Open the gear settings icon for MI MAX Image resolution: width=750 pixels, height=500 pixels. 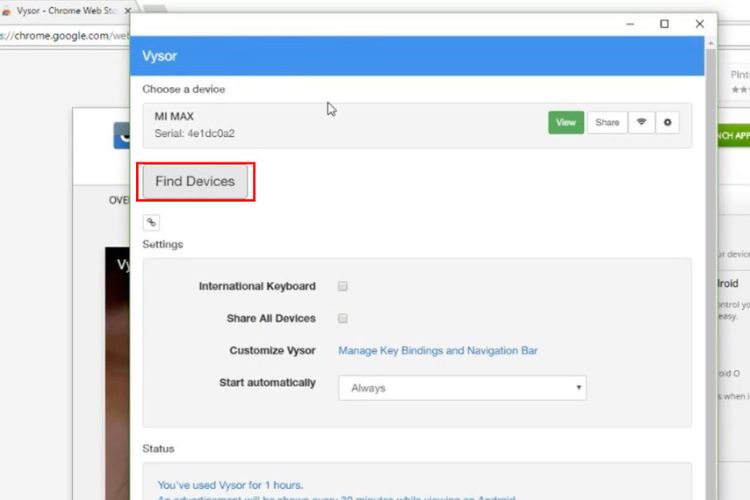pos(667,122)
